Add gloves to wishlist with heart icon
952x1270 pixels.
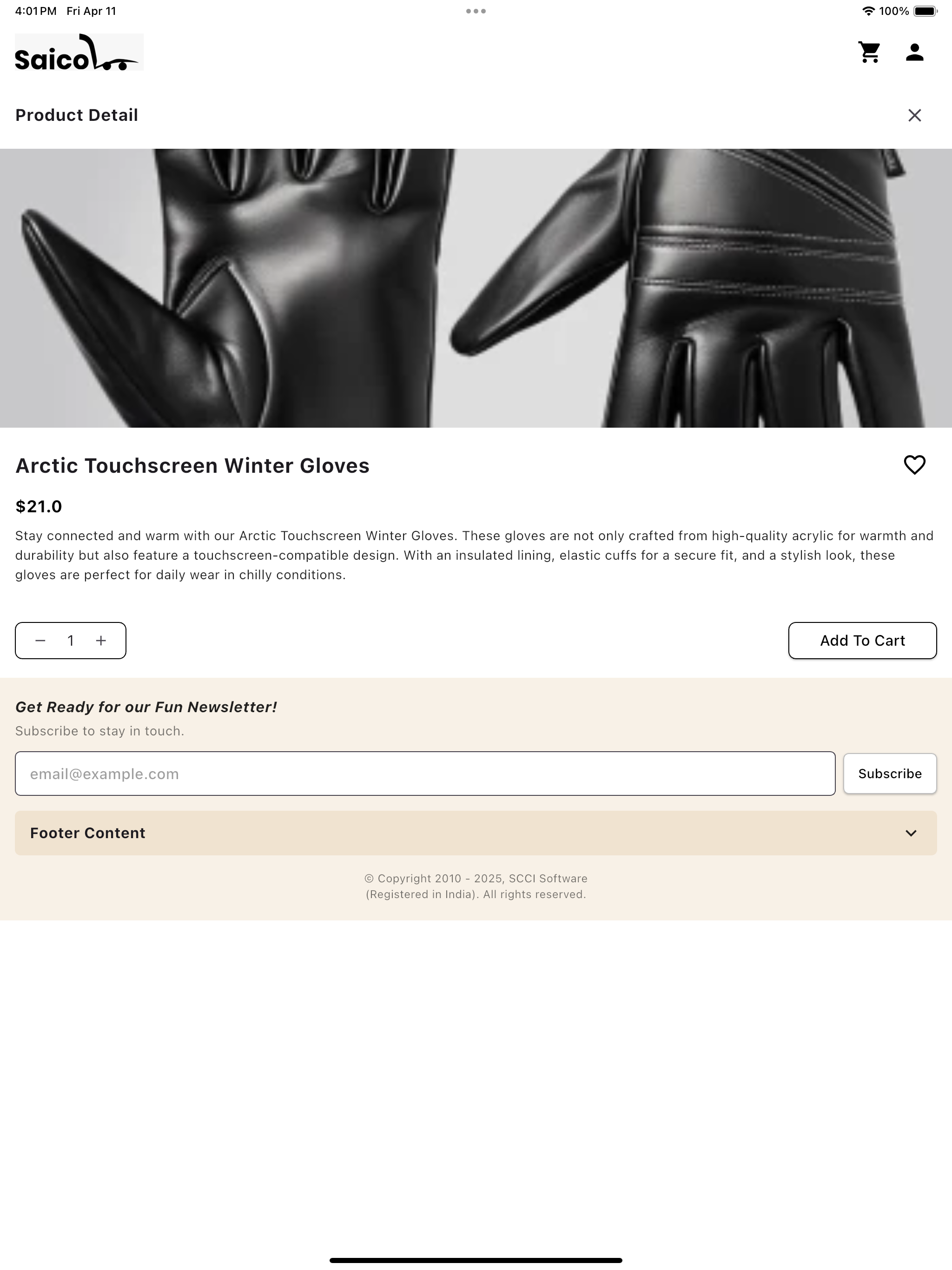coord(914,465)
